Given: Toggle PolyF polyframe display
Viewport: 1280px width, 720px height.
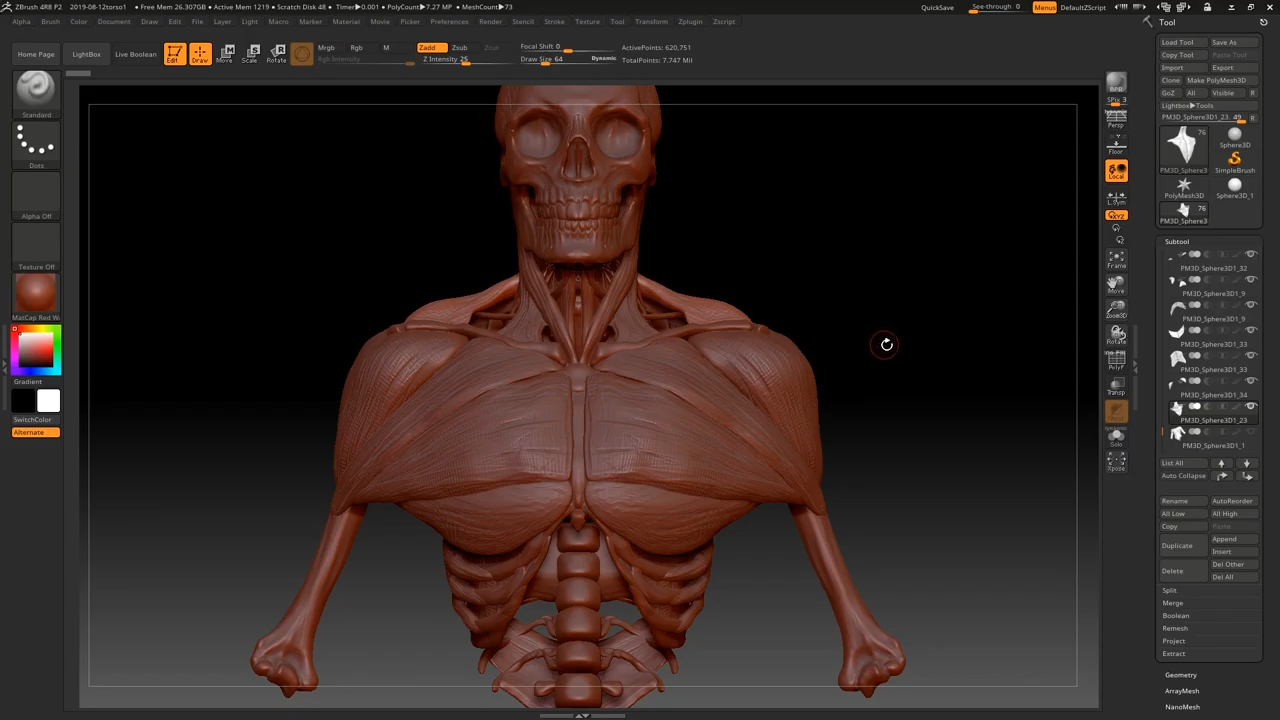Looking at the screenshot, I should tap(1116, 361).
